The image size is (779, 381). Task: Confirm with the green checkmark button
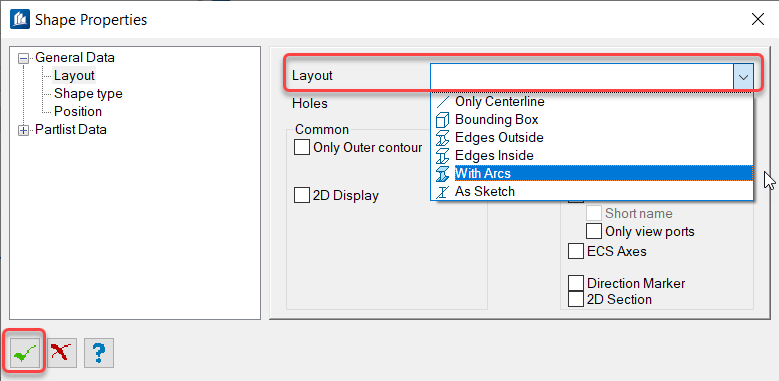(24, 353)
